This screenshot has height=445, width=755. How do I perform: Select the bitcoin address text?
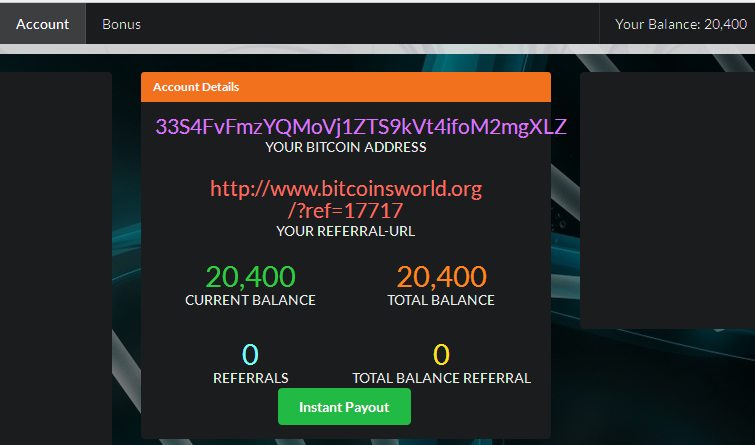click(x=361, y=127)
